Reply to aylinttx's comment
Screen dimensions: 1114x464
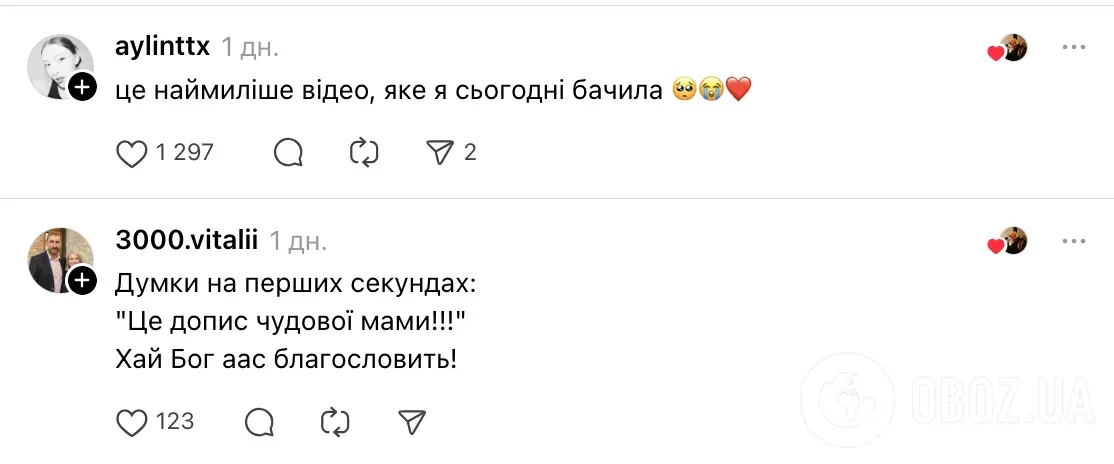[x=288, y=152]
